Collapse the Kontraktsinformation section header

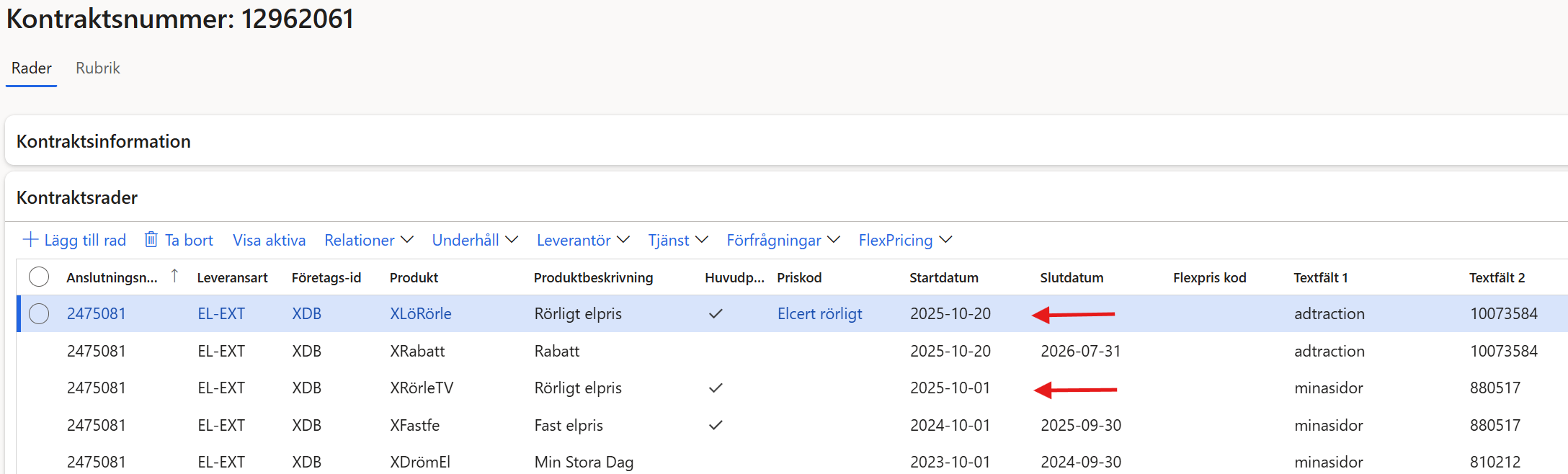click(x=104, y=141)
